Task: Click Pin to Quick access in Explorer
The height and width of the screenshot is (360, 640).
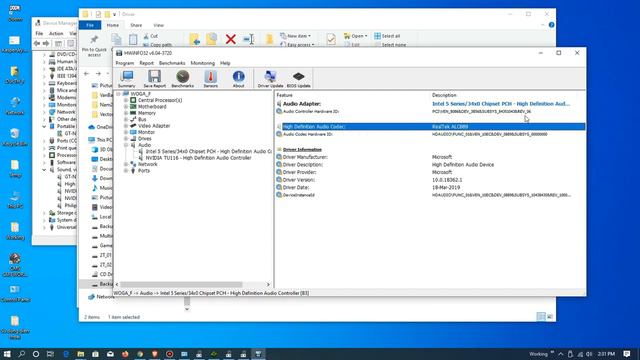Action: (94, 46)
